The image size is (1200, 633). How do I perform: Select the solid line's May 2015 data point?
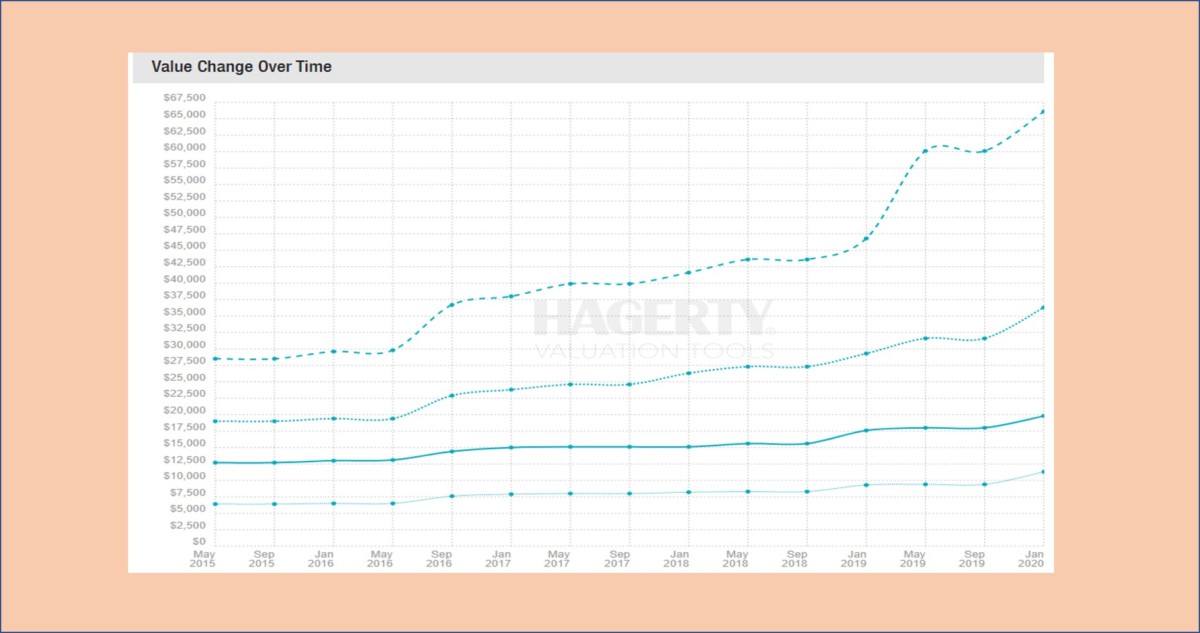pyautogui.click(x=216, y=462)
